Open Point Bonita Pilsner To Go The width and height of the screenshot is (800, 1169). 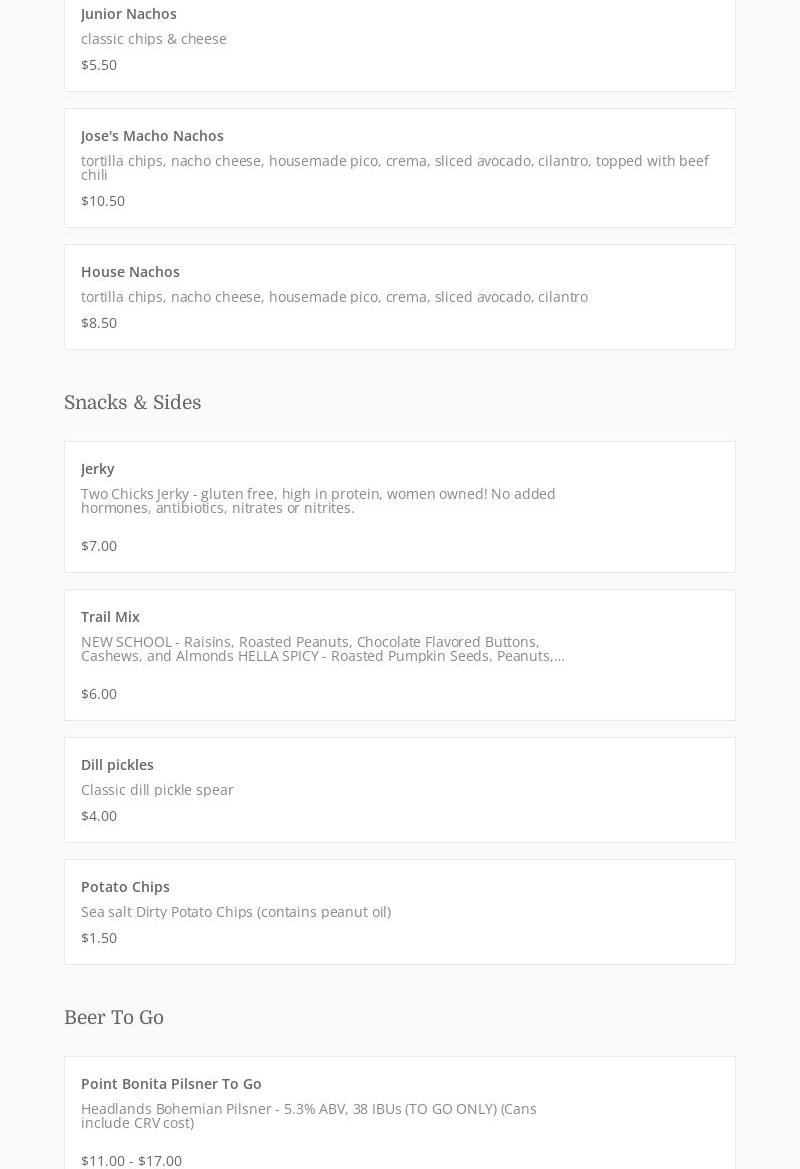pos(171,1084)
